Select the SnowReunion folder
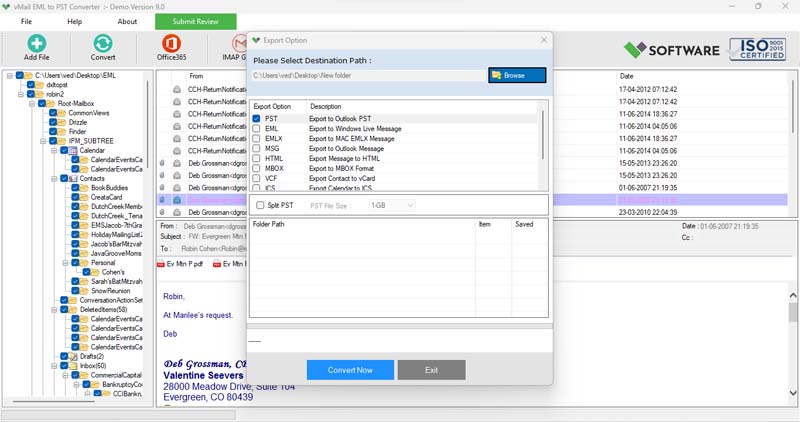 coord(111,291)
